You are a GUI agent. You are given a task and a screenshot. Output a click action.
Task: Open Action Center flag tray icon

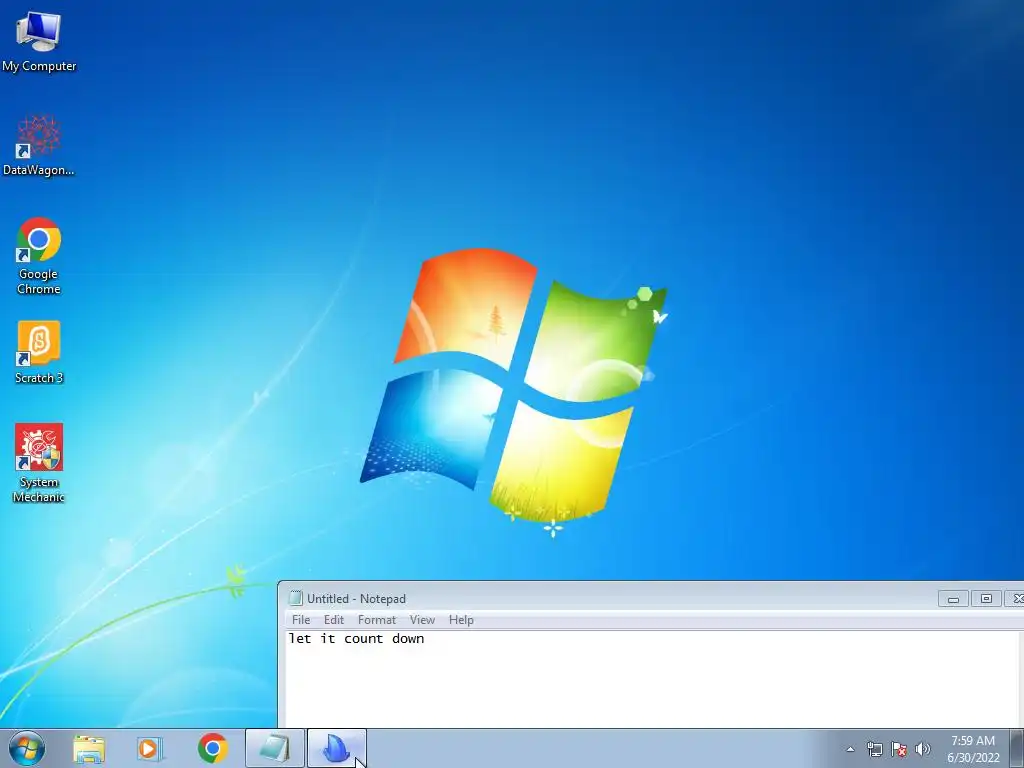(x=899, y=749)
